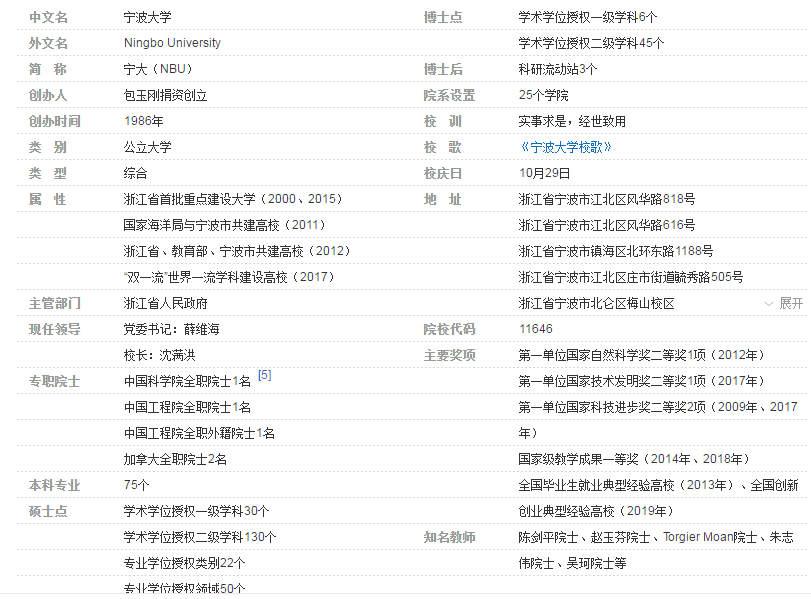Select 中国科学院全职院士1名
Viewport: 811px width, 599px height.
[187, 382]
